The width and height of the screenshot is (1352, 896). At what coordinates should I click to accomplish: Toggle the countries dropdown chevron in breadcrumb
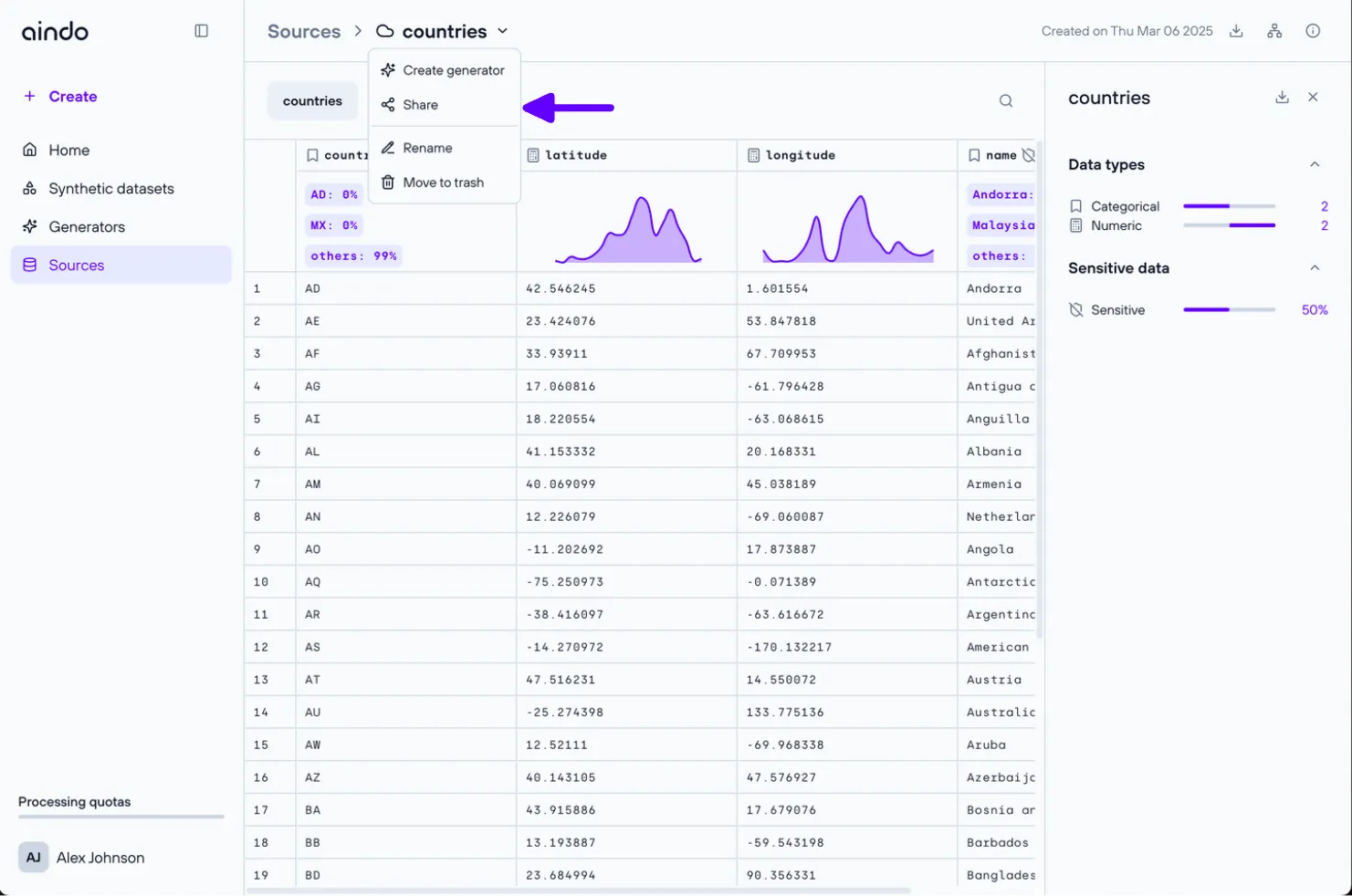coord(502,31)
